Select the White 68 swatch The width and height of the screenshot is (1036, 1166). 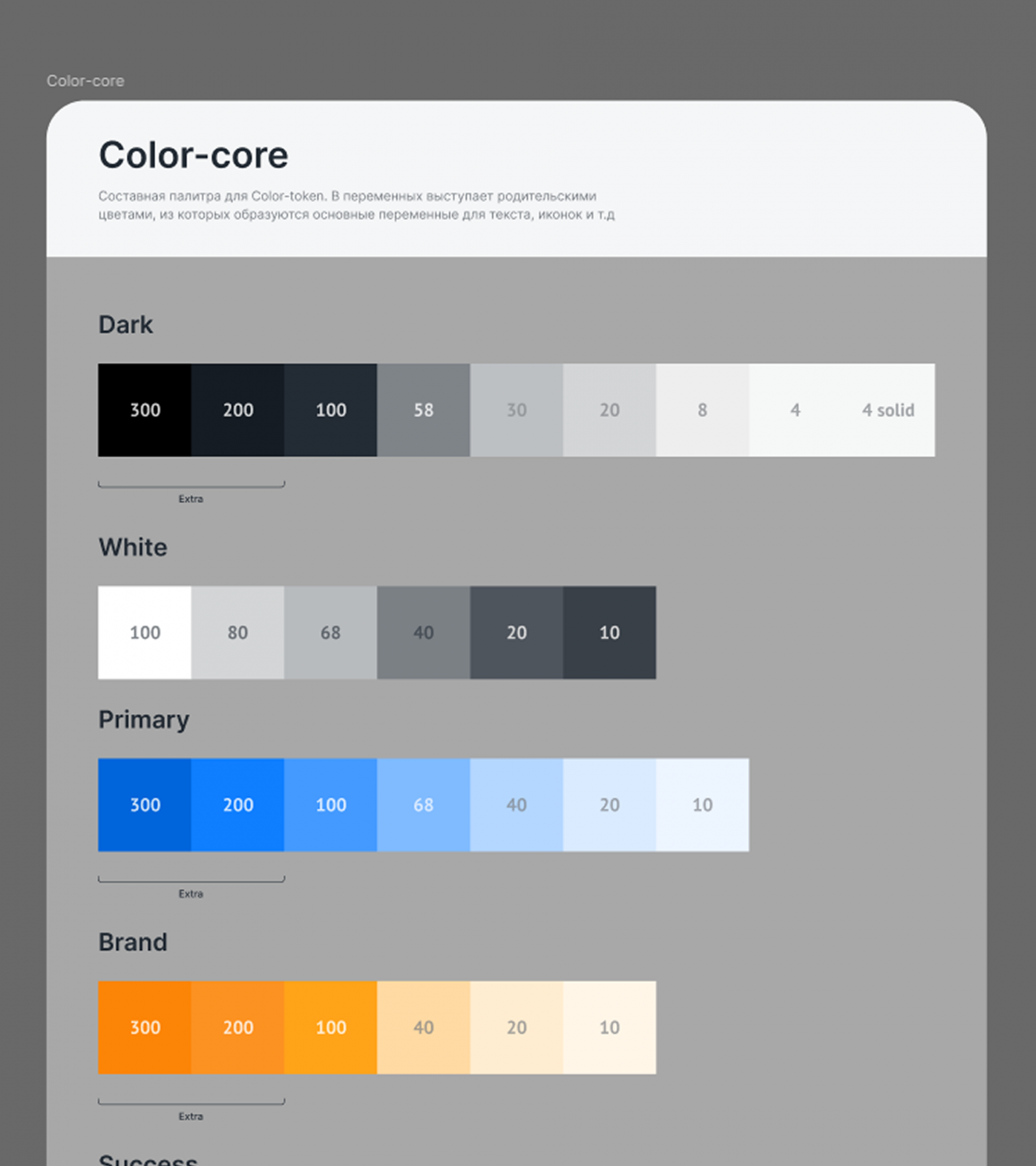click(331, 632)
